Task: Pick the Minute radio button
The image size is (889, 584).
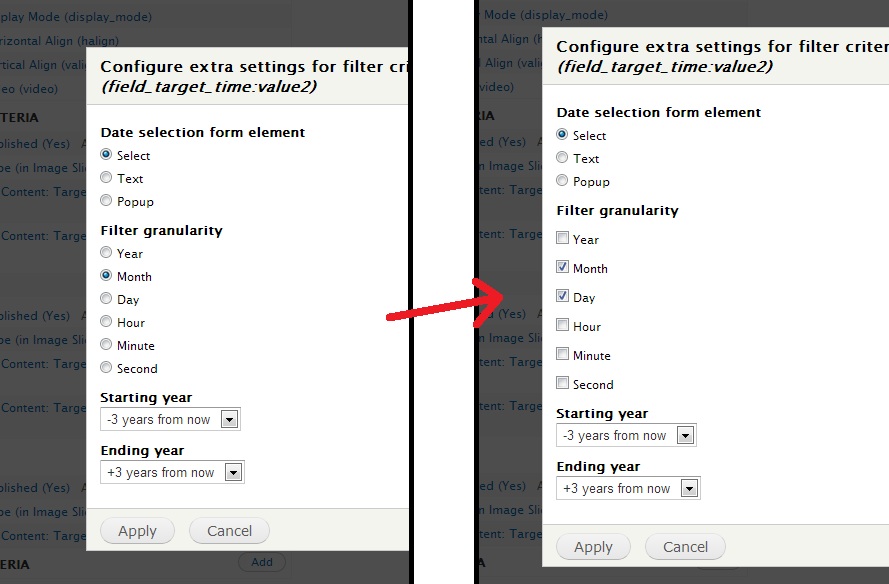Action: click(106, 344)
